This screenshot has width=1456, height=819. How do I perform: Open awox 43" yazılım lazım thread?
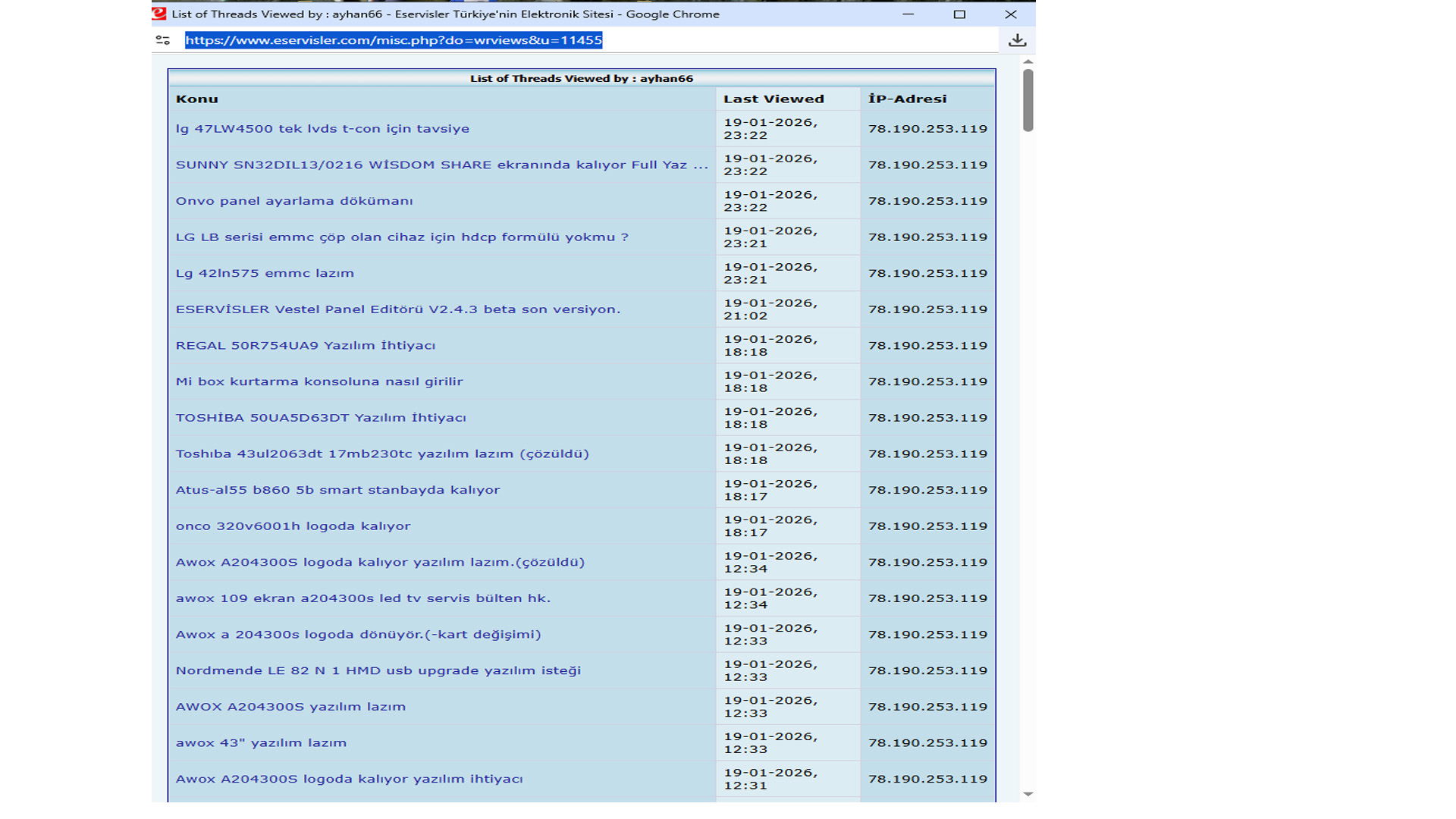[261, 743]
